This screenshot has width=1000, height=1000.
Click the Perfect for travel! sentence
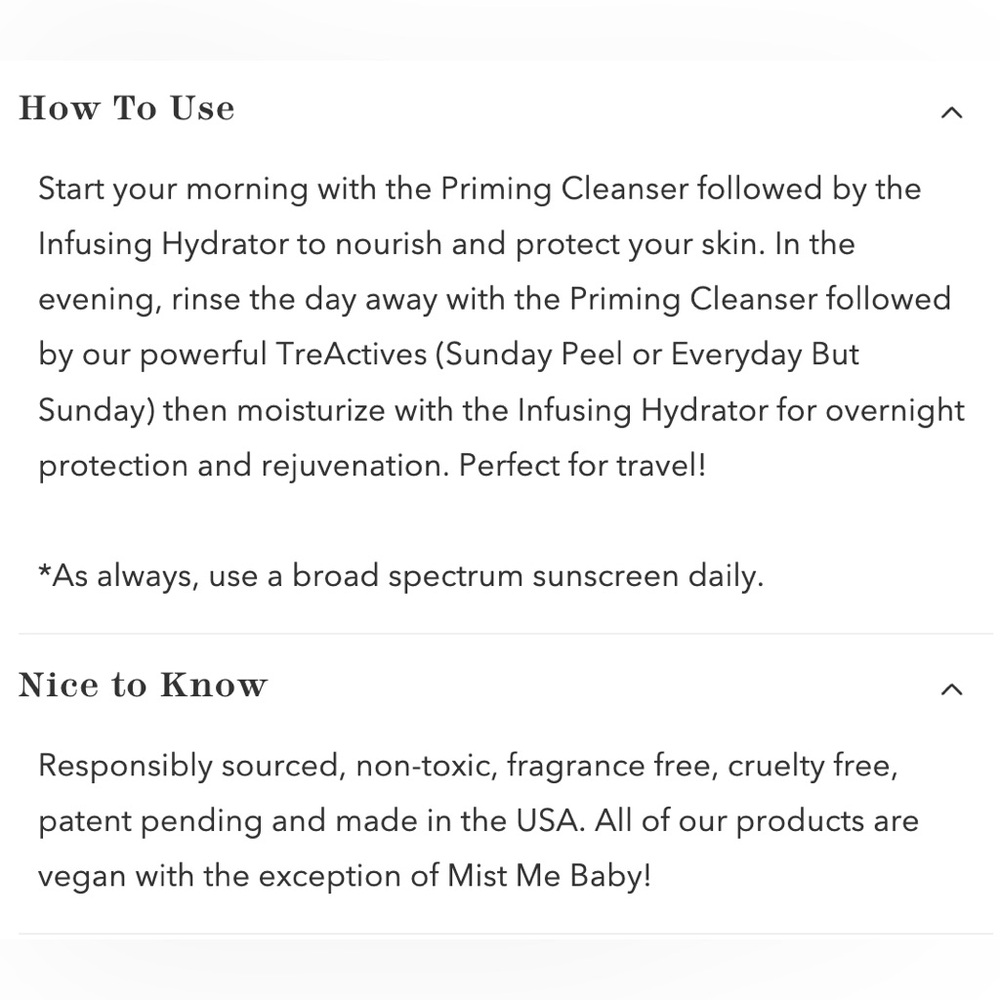[x=582, y=465]
